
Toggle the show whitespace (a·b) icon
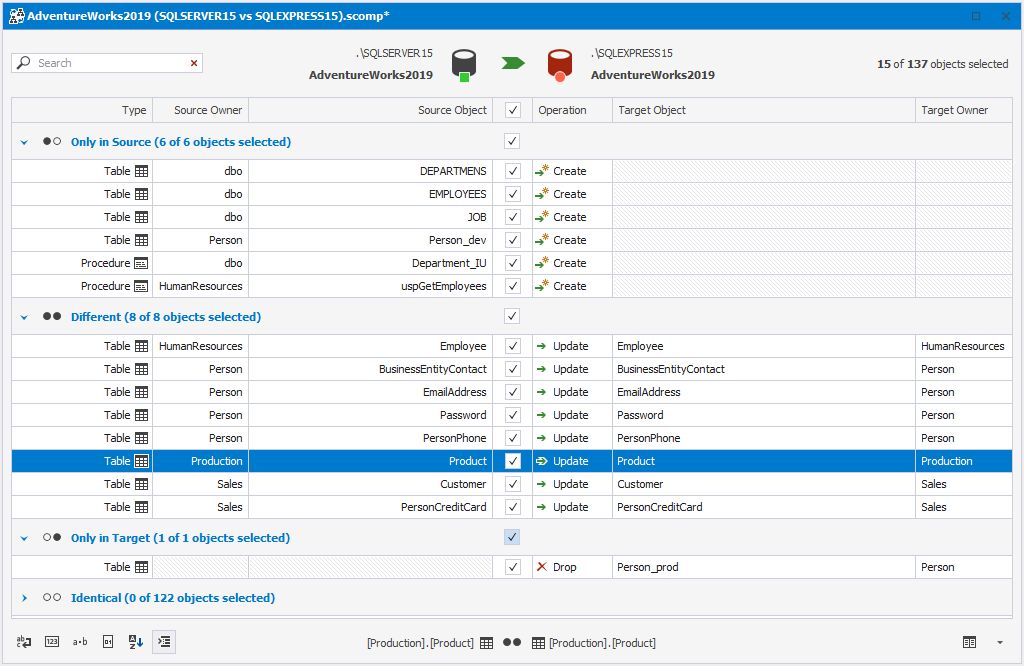tap(80, 642)
